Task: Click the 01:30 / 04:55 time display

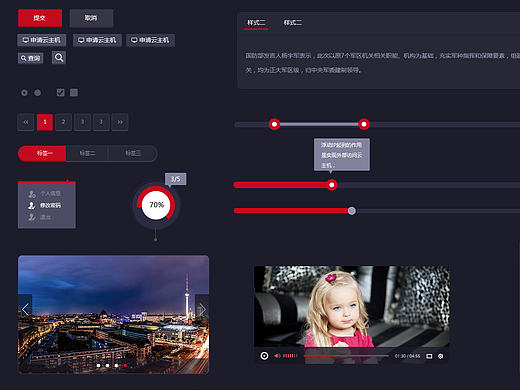Action: pyautogui.click(x=407, y=356)
